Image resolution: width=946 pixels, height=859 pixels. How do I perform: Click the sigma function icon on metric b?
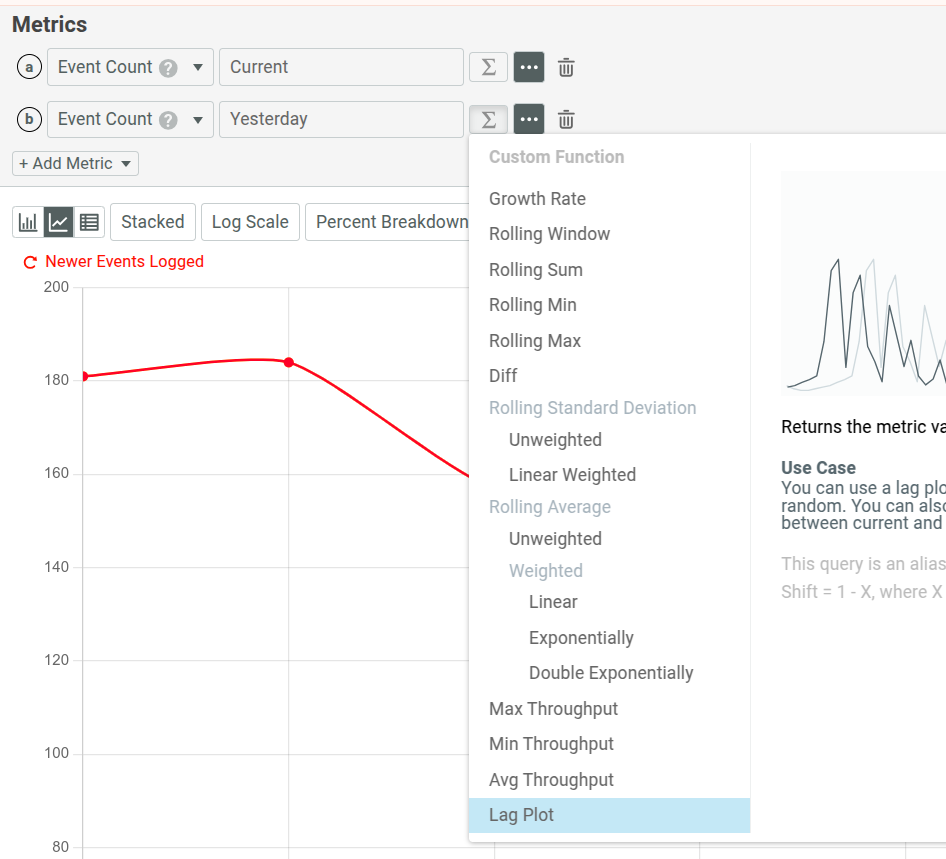[x=488, y=118]
